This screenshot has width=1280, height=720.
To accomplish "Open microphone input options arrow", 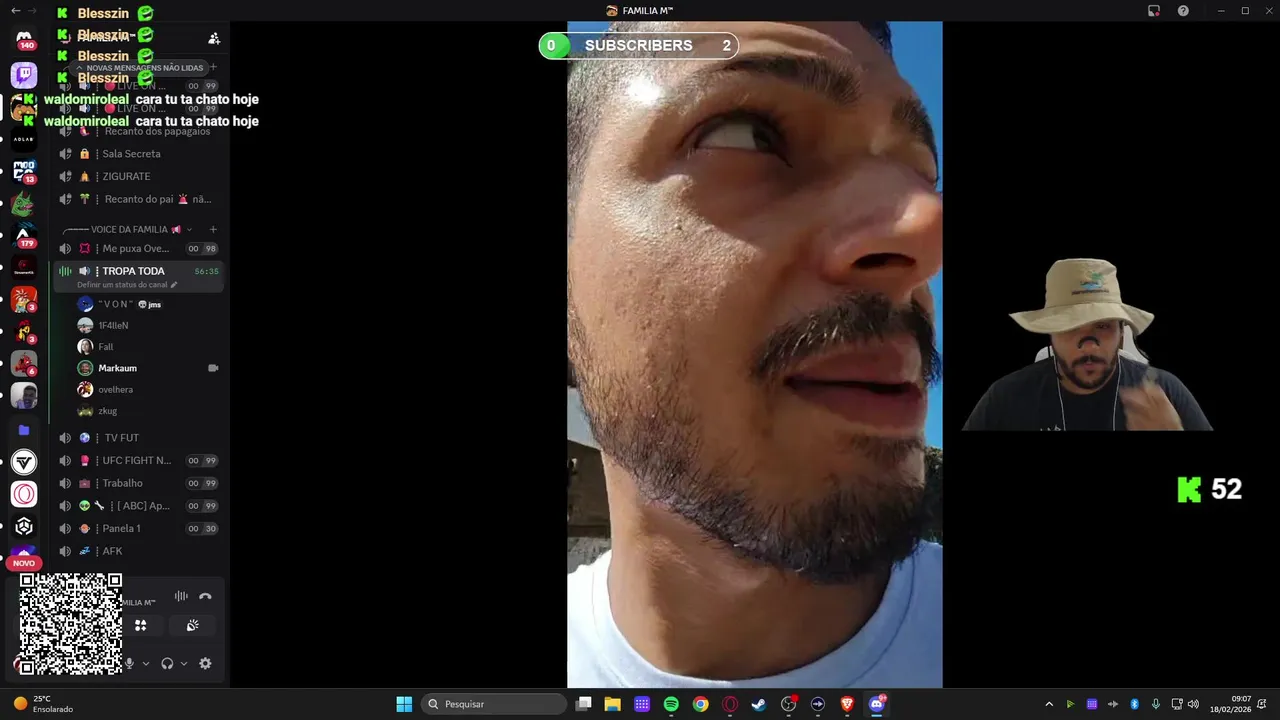I will pos(146,663).
